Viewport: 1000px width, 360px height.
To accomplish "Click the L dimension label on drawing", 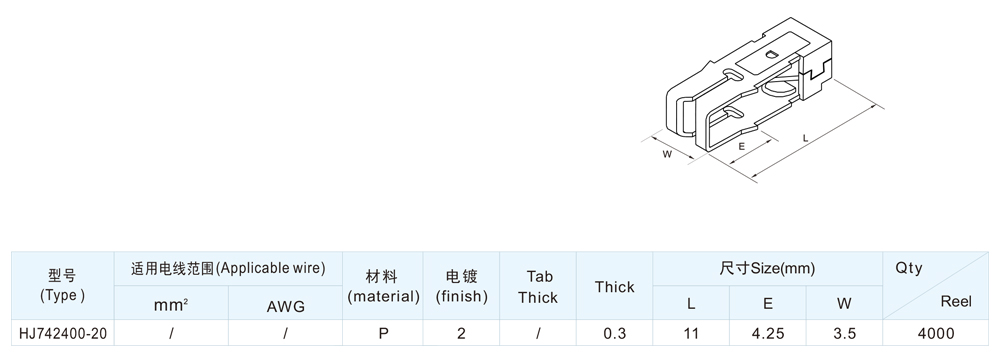I will tap(805, 138).
